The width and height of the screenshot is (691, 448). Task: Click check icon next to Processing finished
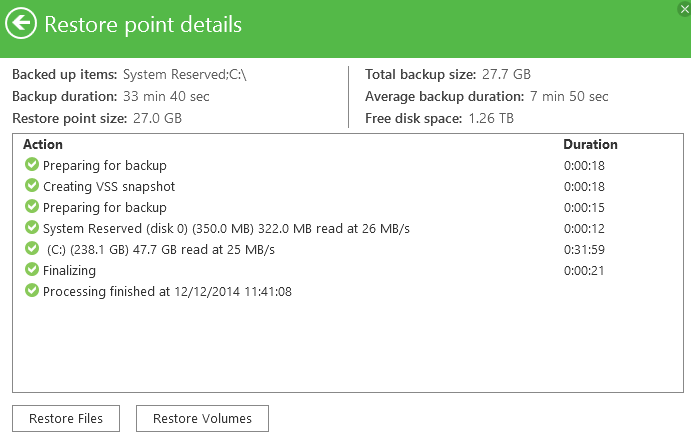click(x=32, y=290)
